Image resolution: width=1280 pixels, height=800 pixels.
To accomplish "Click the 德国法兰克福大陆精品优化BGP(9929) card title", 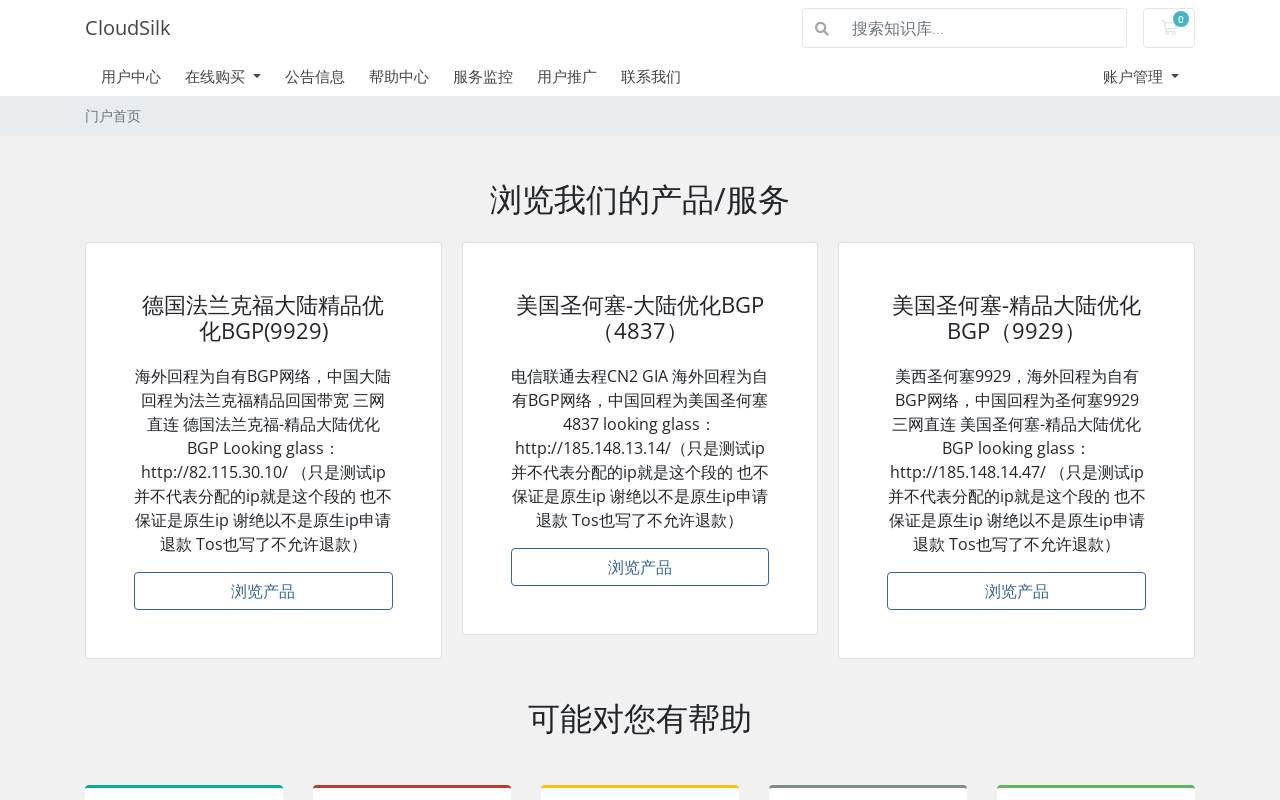I will pyautogui.click(x=263, y=318).
